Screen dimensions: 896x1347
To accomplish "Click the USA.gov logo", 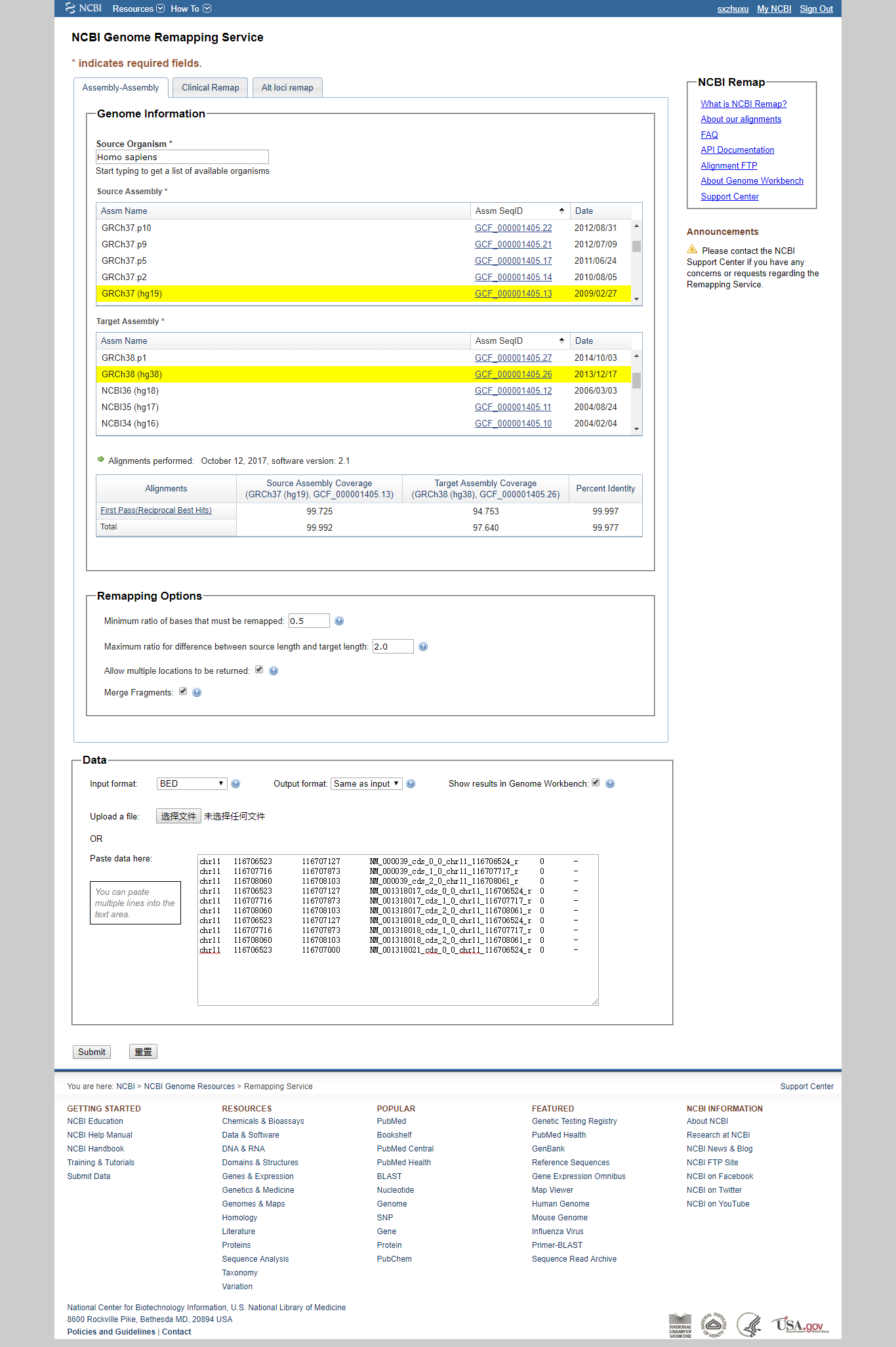I will pos(800,1325).
